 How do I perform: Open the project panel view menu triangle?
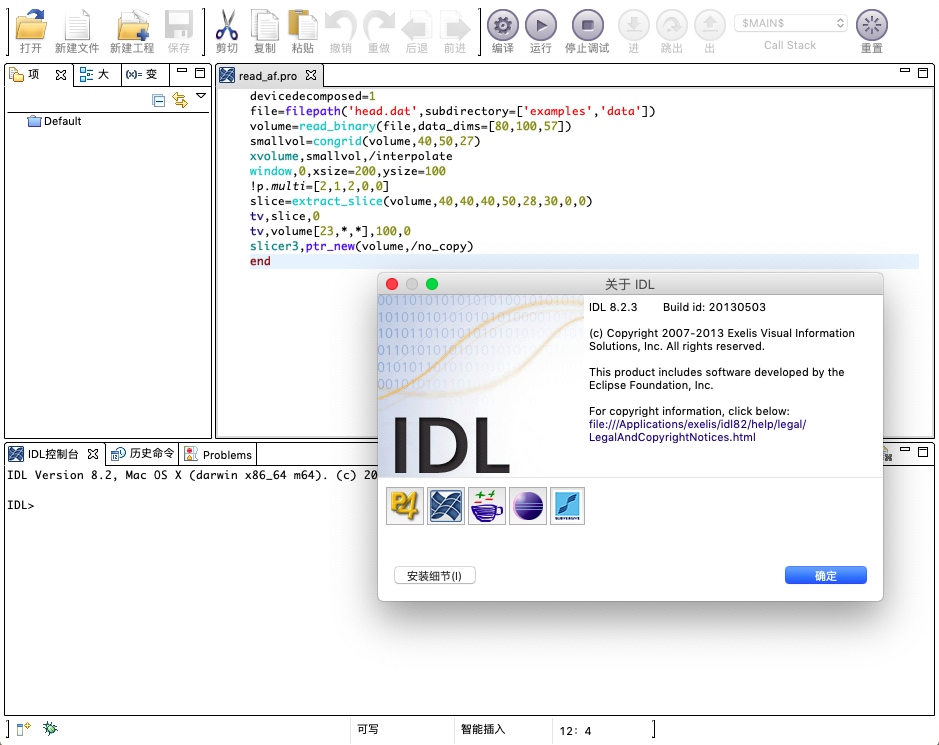[x=201, y=97]
